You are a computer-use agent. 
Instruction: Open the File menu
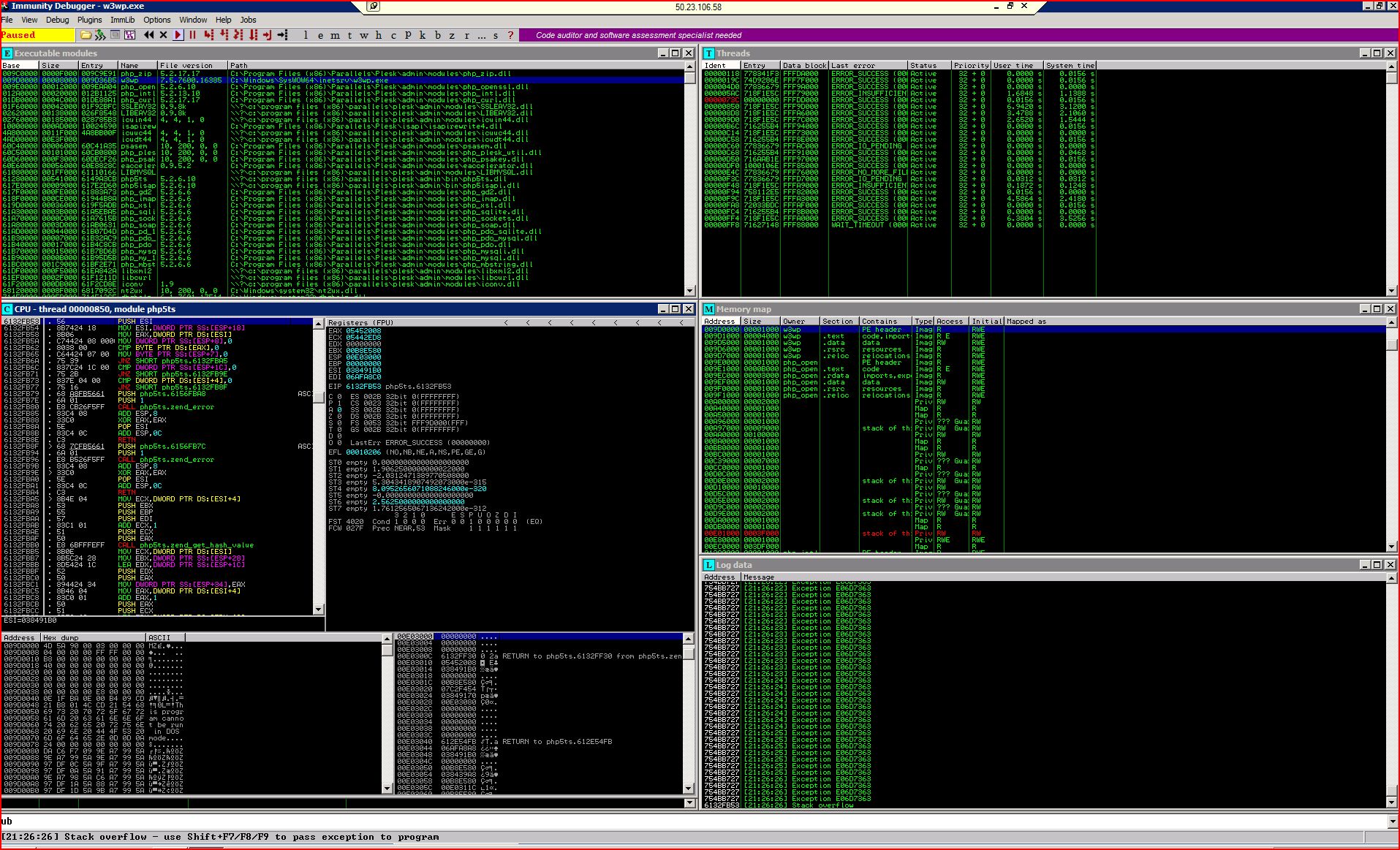[7, 20]
